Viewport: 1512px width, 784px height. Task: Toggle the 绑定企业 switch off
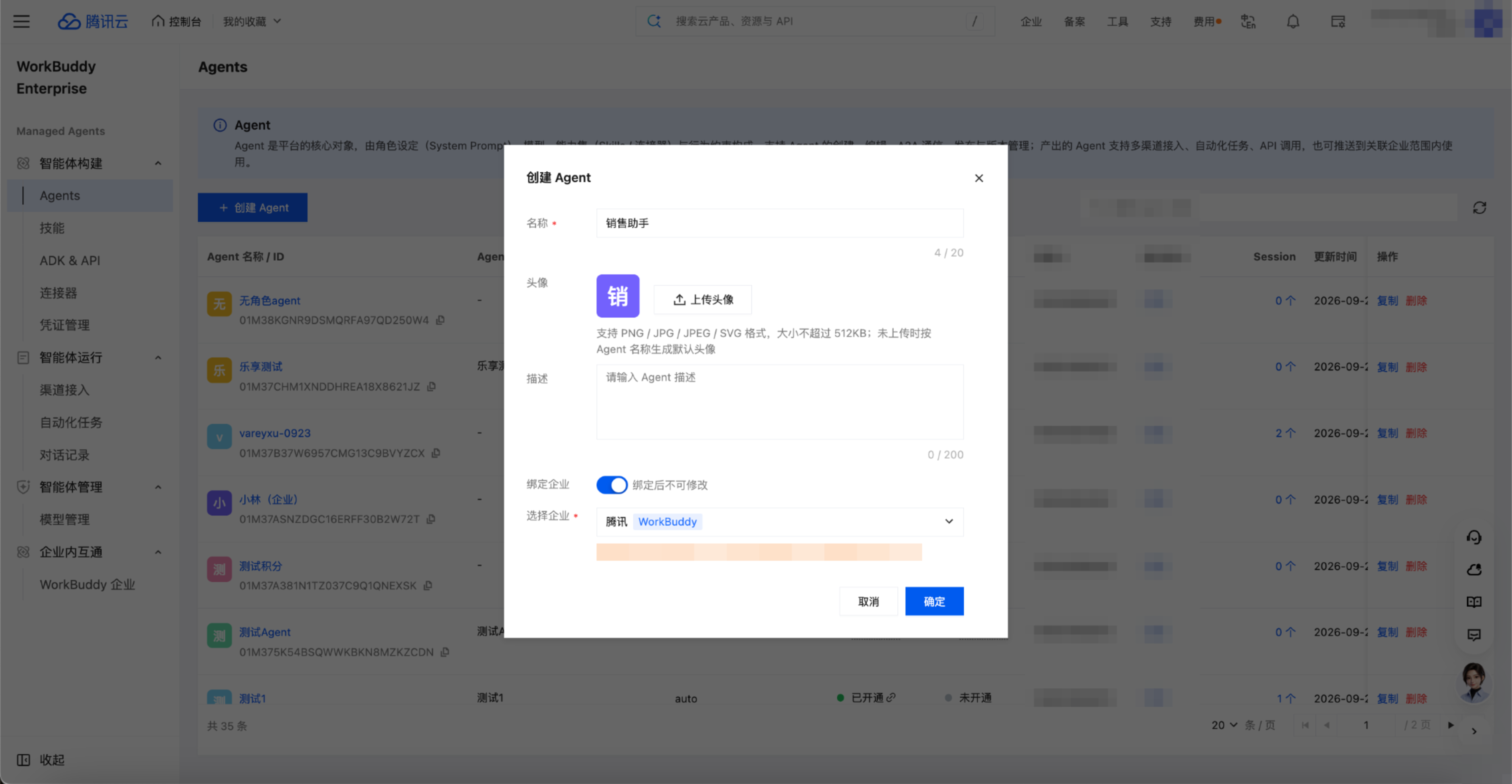[611, 484]
